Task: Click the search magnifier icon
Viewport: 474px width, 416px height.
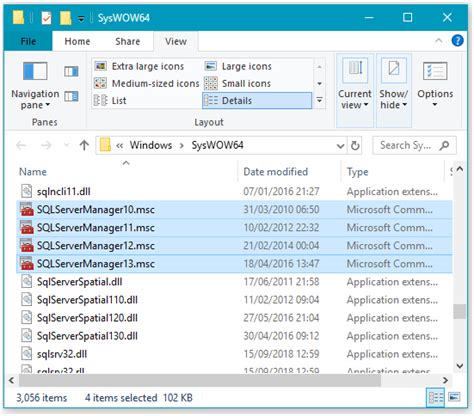Action: 444,145
